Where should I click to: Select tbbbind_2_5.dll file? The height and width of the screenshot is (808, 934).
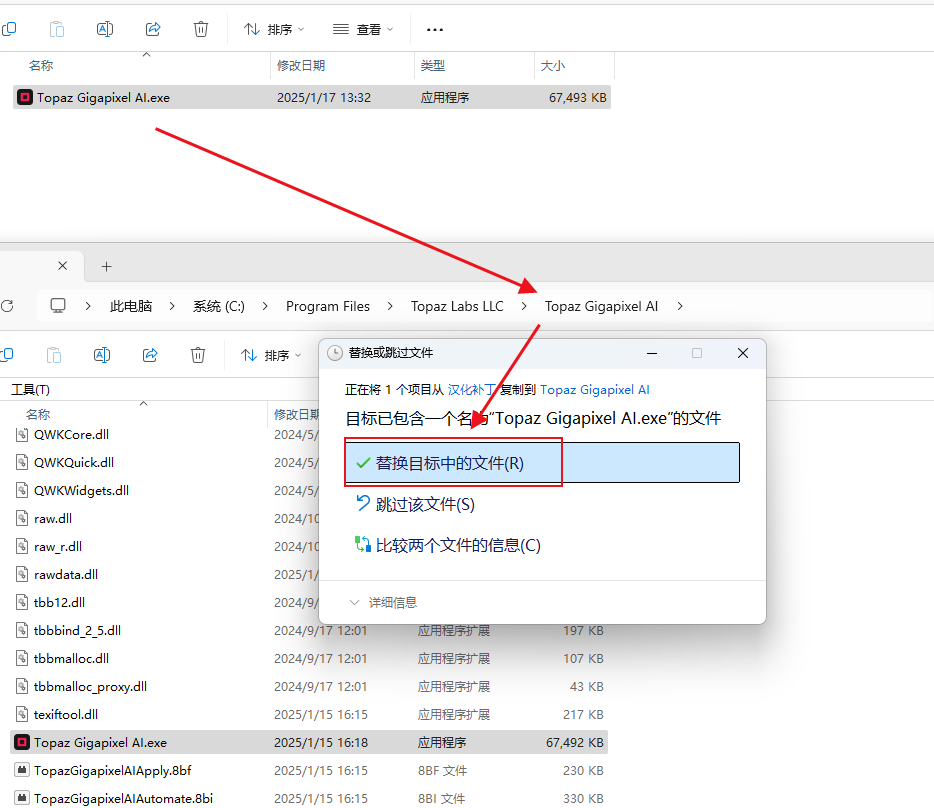(x=77, y=630)
